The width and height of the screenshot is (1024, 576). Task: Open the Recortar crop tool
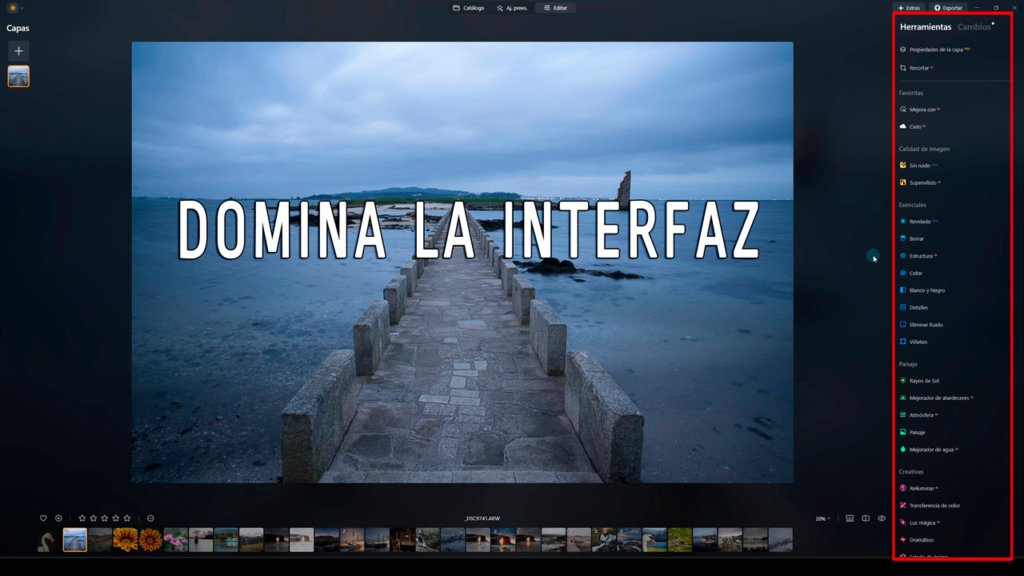916,68
